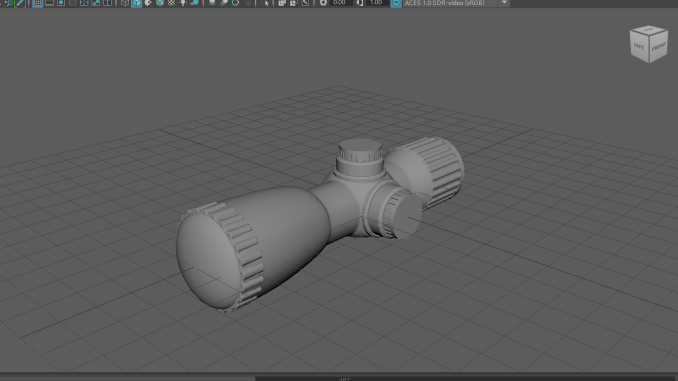
Task: Click the ACES 1.0 SDR-video view transform label
Action: click(445, 3)
